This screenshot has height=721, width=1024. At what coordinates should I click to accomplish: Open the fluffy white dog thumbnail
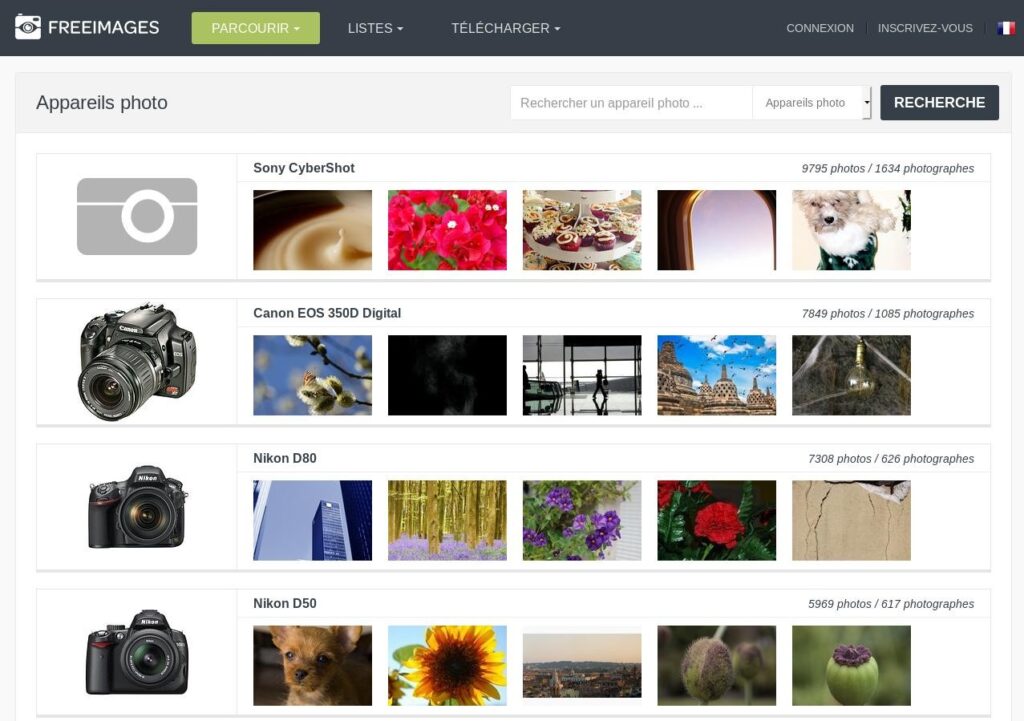click(x=851, y=230)
